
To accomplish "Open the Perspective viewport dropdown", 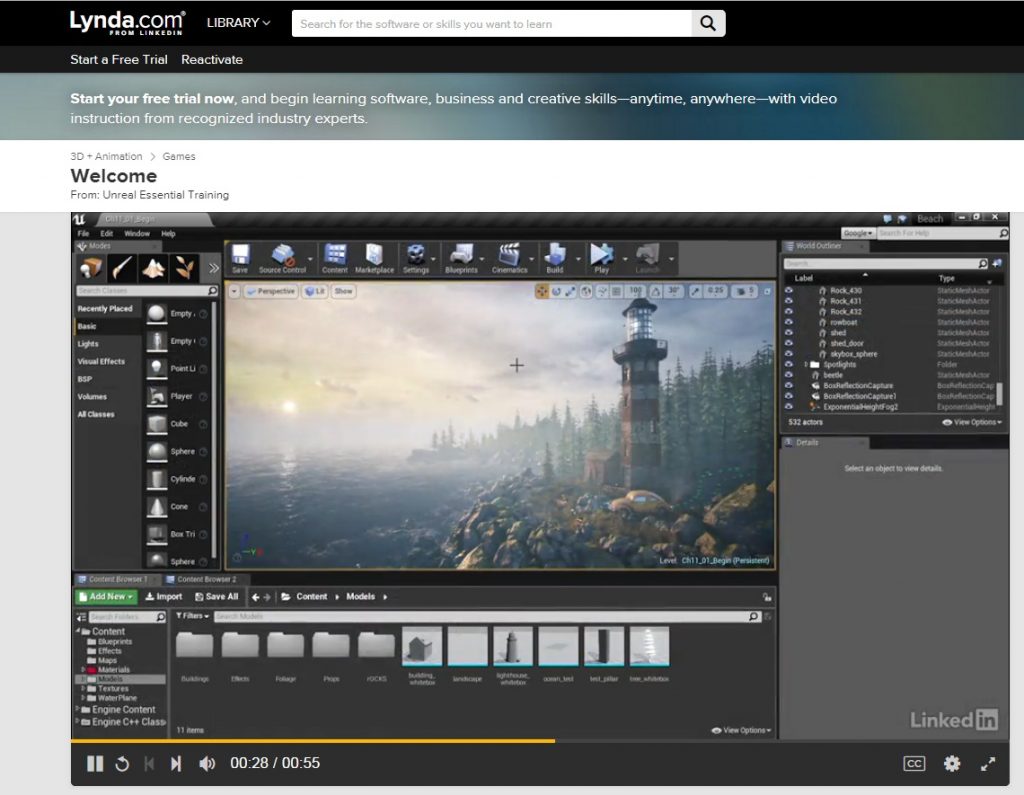I will [x=270, y=291].
